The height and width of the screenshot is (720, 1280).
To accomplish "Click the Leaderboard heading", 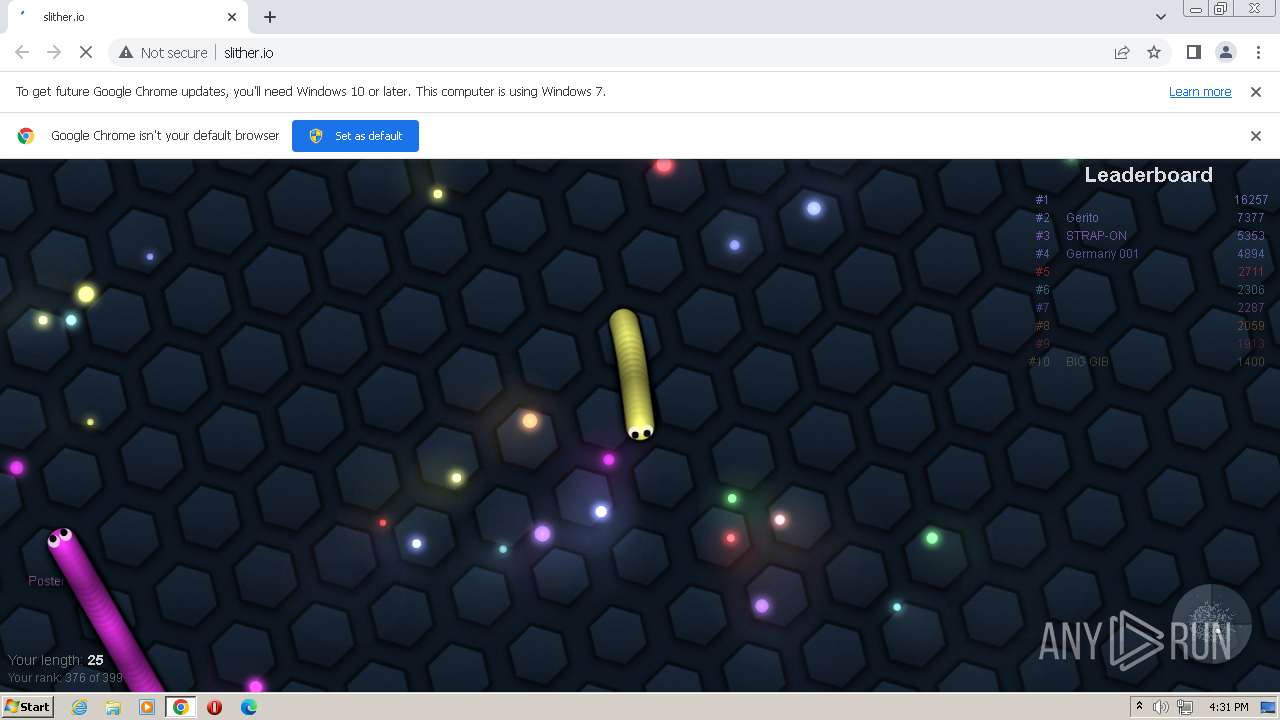I will [x=1148, y=175].
